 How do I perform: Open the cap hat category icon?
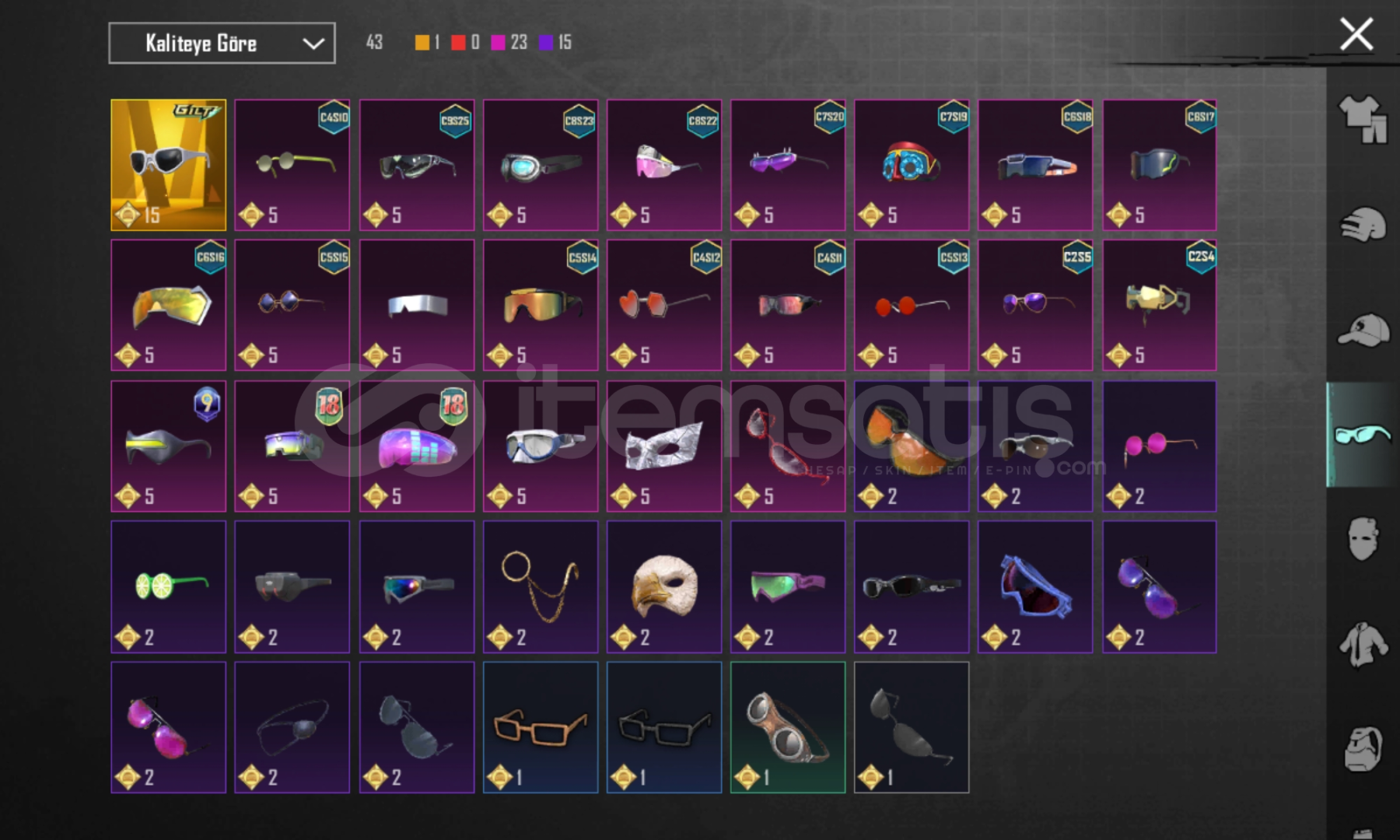[x=1363, y=331]
